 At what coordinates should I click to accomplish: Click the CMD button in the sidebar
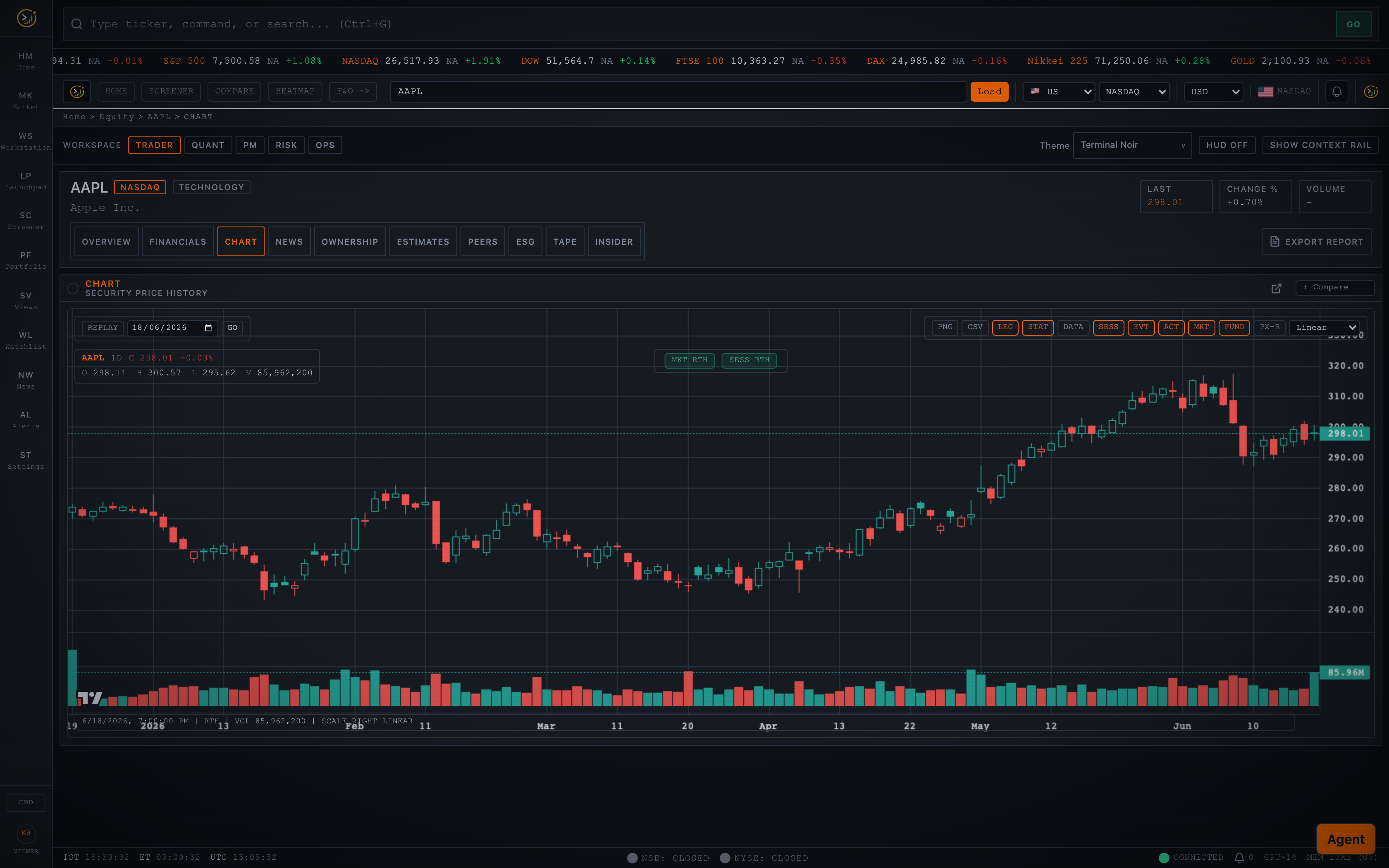click(26, 803)
